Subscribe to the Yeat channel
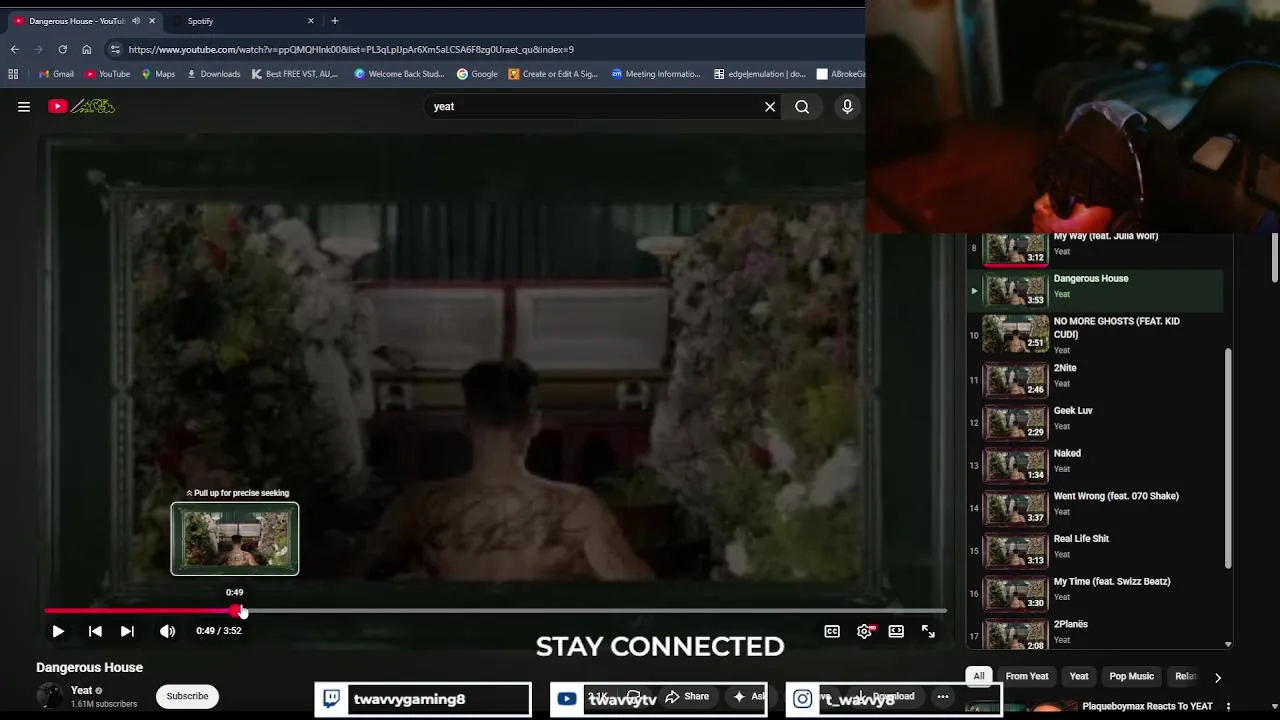Viewport: 1280px width, 720px height. (x=187, y=696)
